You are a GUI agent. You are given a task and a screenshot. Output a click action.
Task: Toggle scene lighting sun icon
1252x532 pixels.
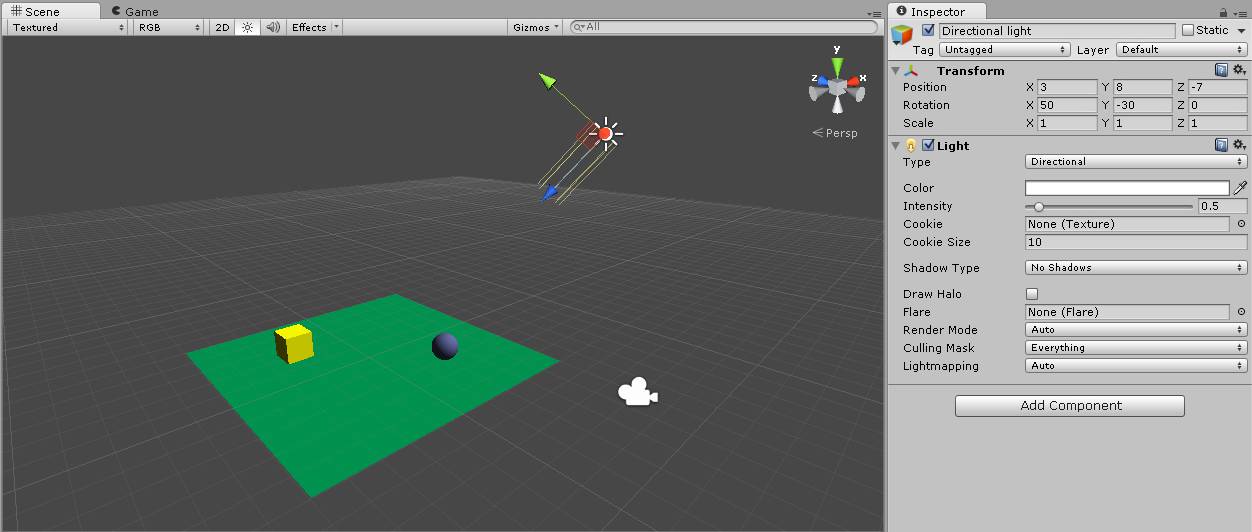pyautogui.click(x=248, y=27)
